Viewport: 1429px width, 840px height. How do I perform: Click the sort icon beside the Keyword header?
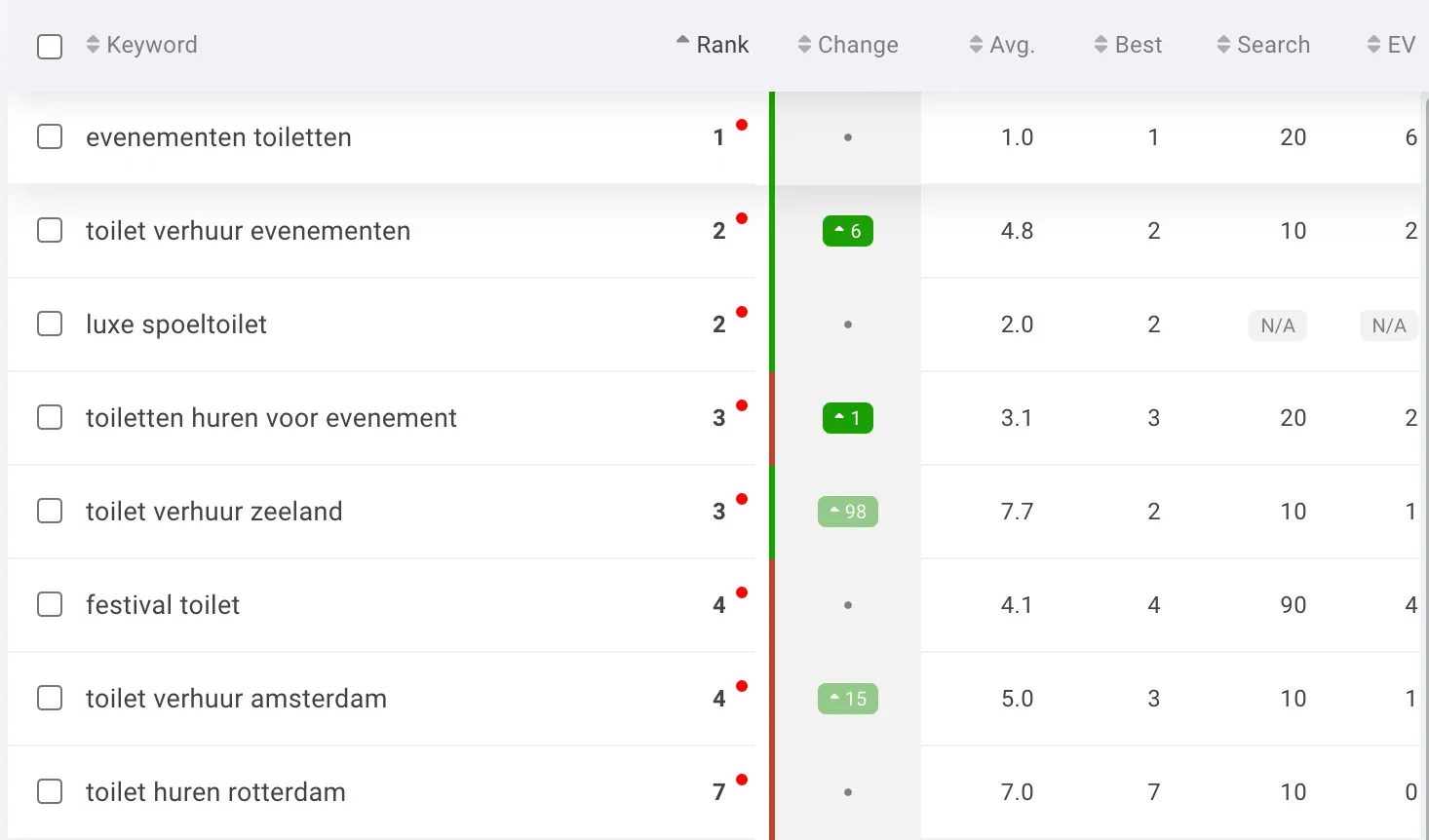(94, 45)
